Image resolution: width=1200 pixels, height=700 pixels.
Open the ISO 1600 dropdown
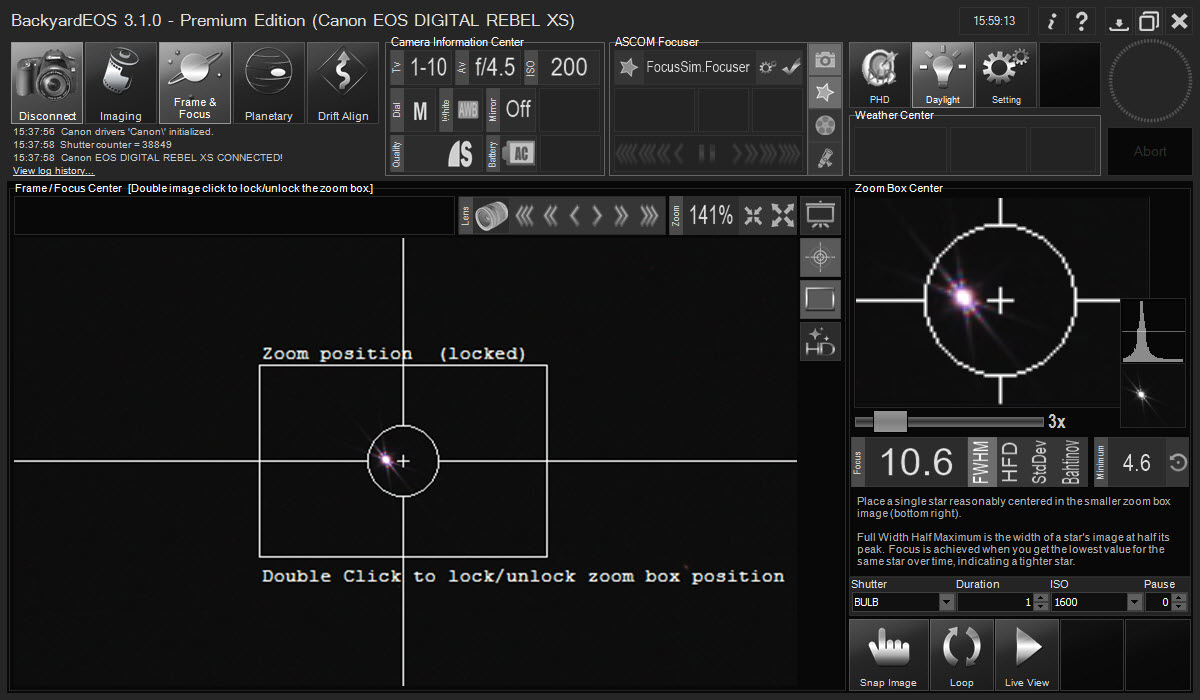1134,602
